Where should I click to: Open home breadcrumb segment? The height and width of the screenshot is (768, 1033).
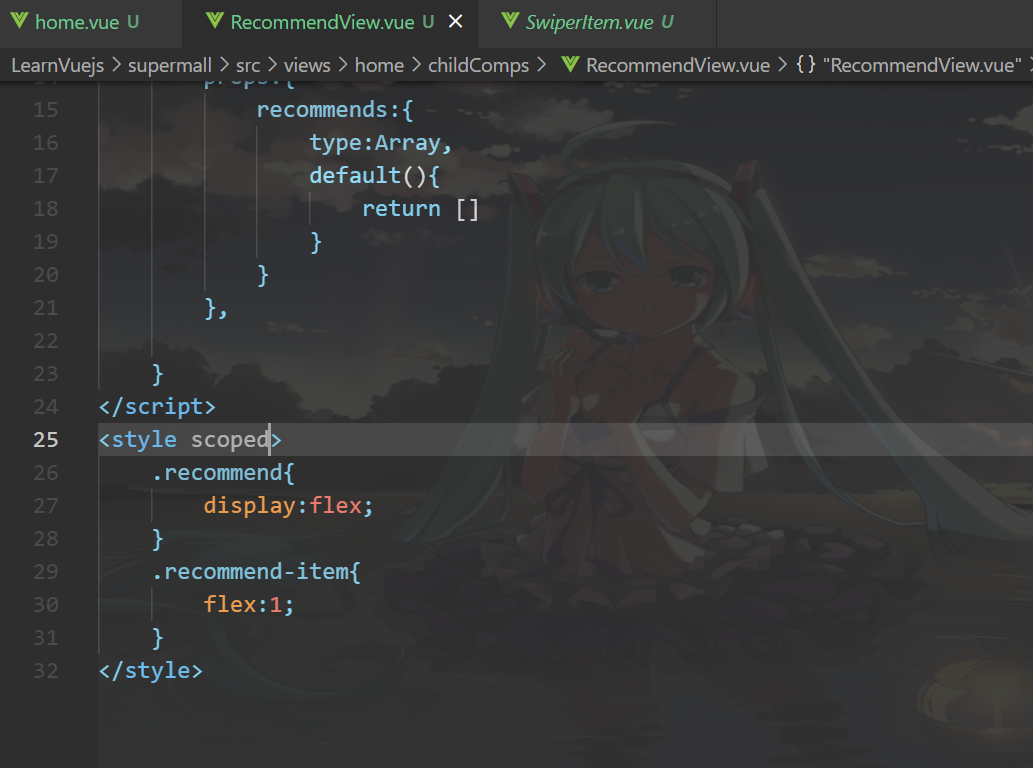379,65
